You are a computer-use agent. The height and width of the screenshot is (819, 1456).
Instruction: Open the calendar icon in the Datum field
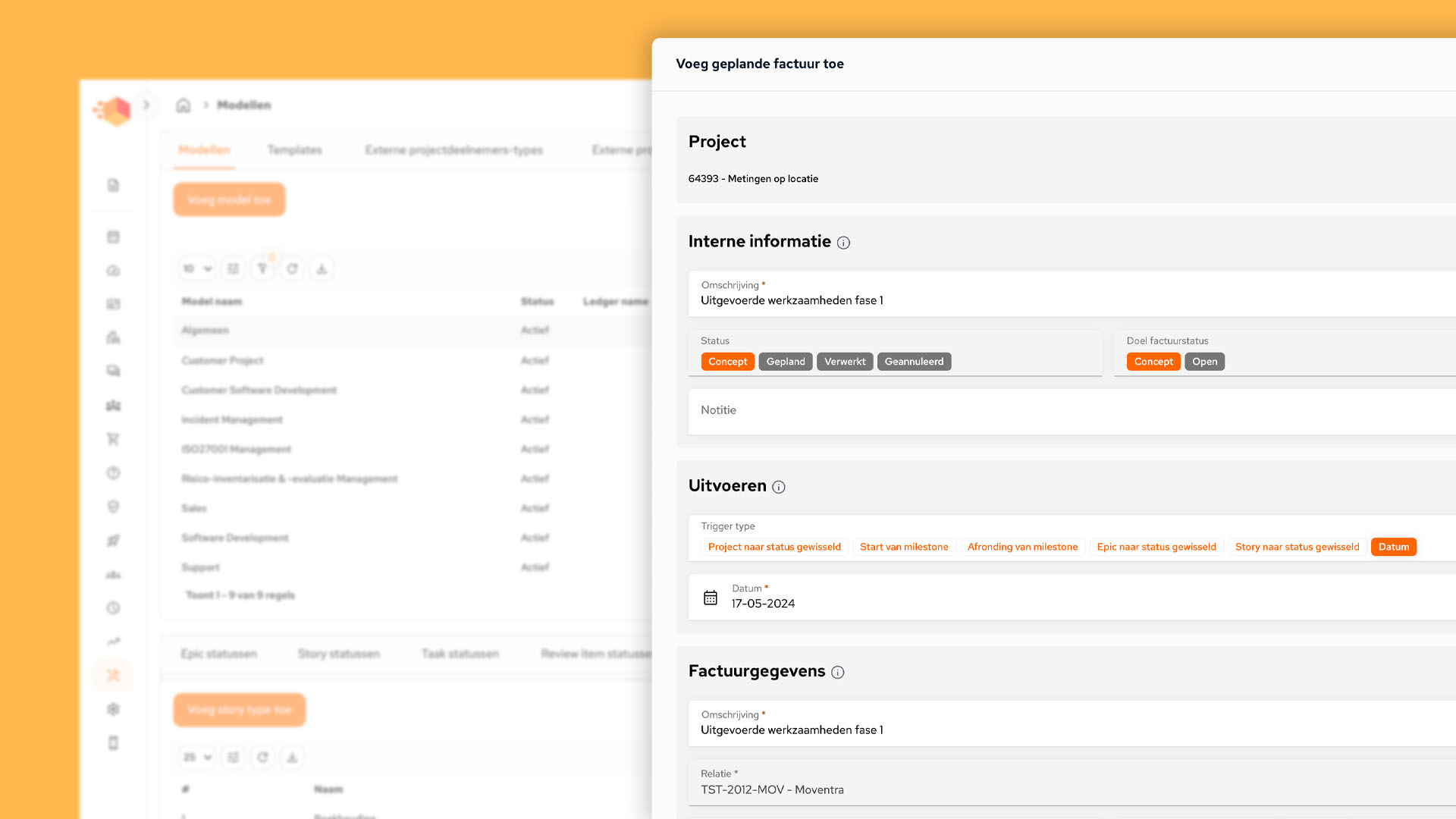coord(710,598)
